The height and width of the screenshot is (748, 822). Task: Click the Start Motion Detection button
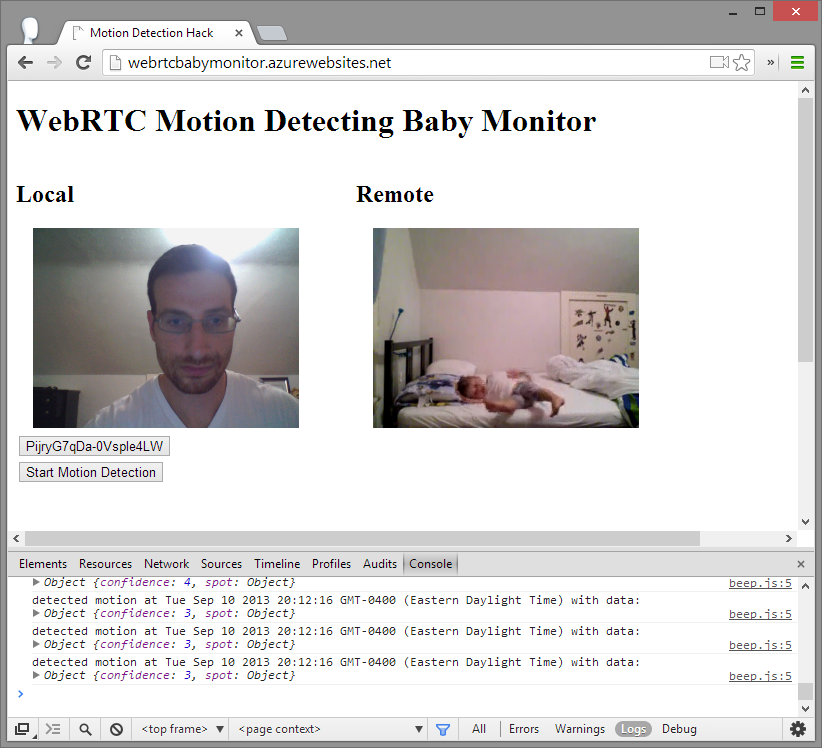[x=91, y=472]
